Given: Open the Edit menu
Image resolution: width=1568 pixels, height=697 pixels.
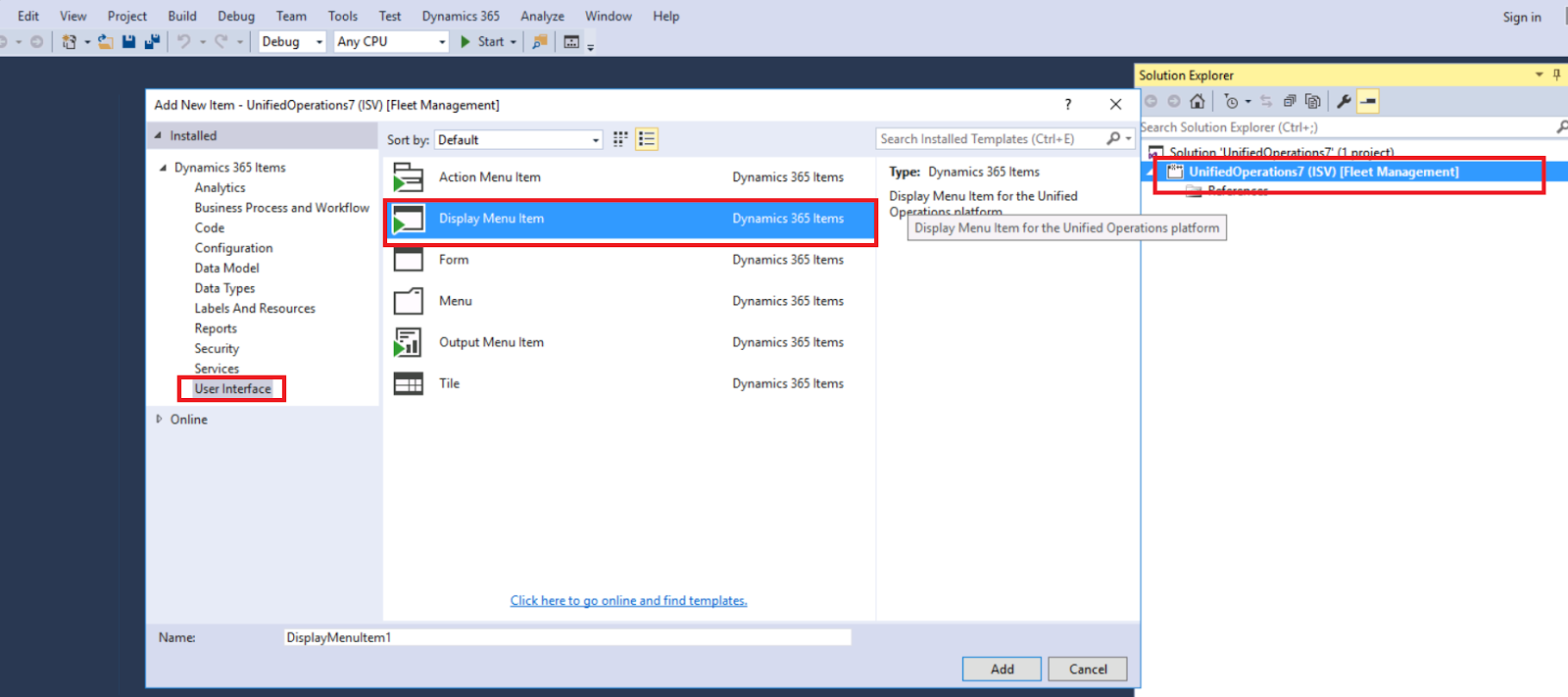Looking at the screenshot, I should pos(28,16).
